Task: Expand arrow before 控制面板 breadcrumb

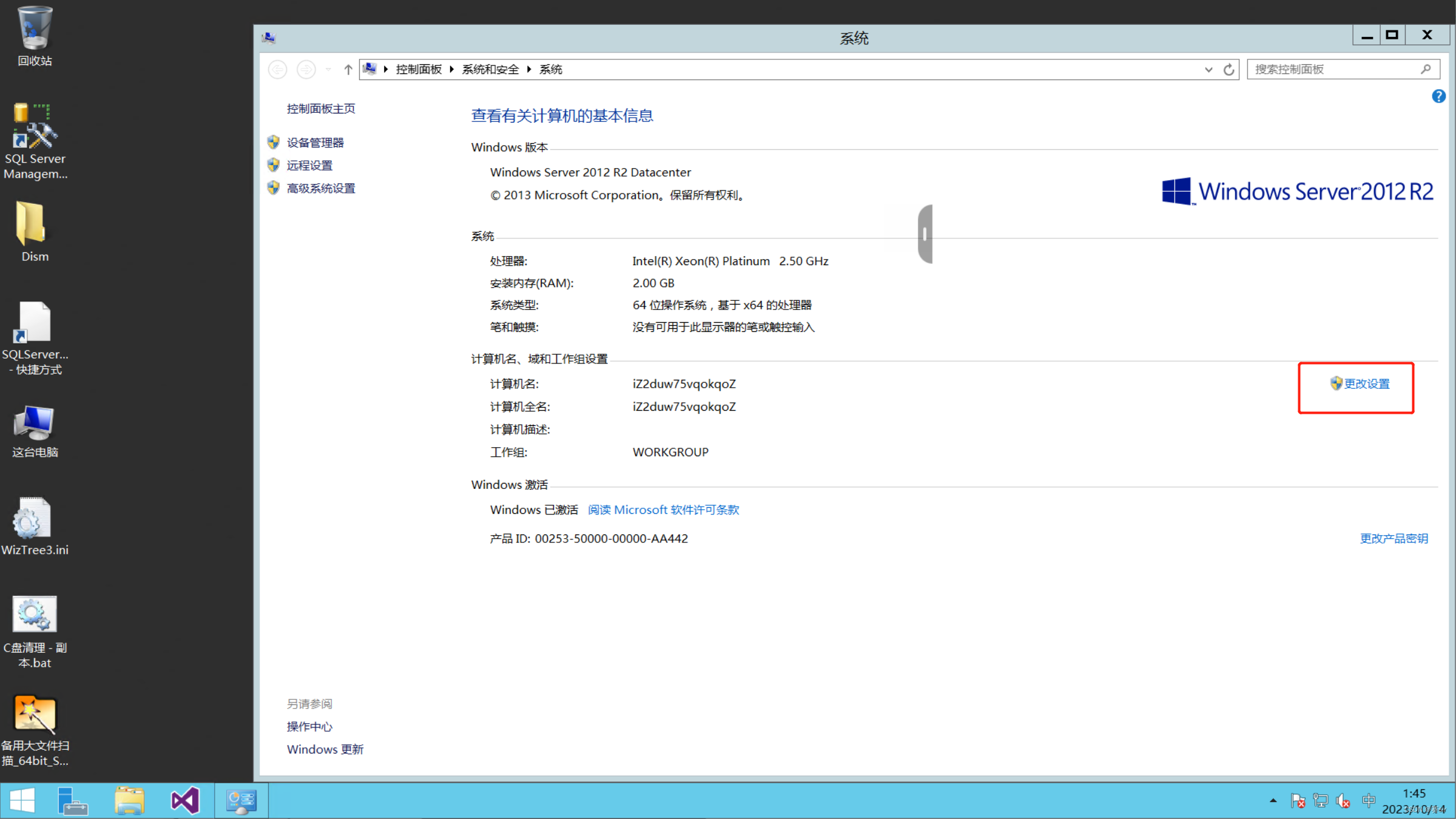Action: 386,70
